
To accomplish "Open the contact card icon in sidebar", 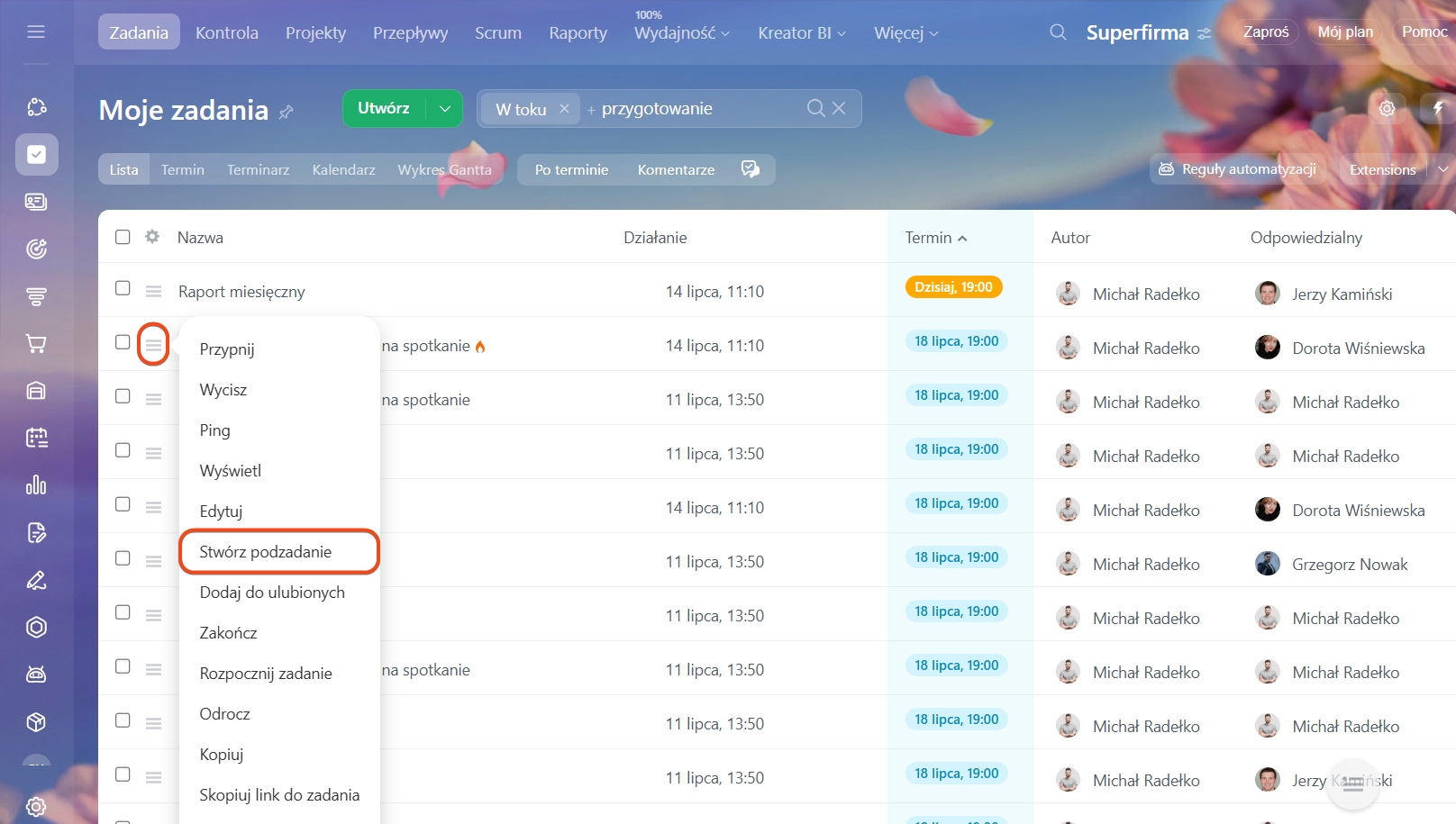I will [x=36, y=202].
